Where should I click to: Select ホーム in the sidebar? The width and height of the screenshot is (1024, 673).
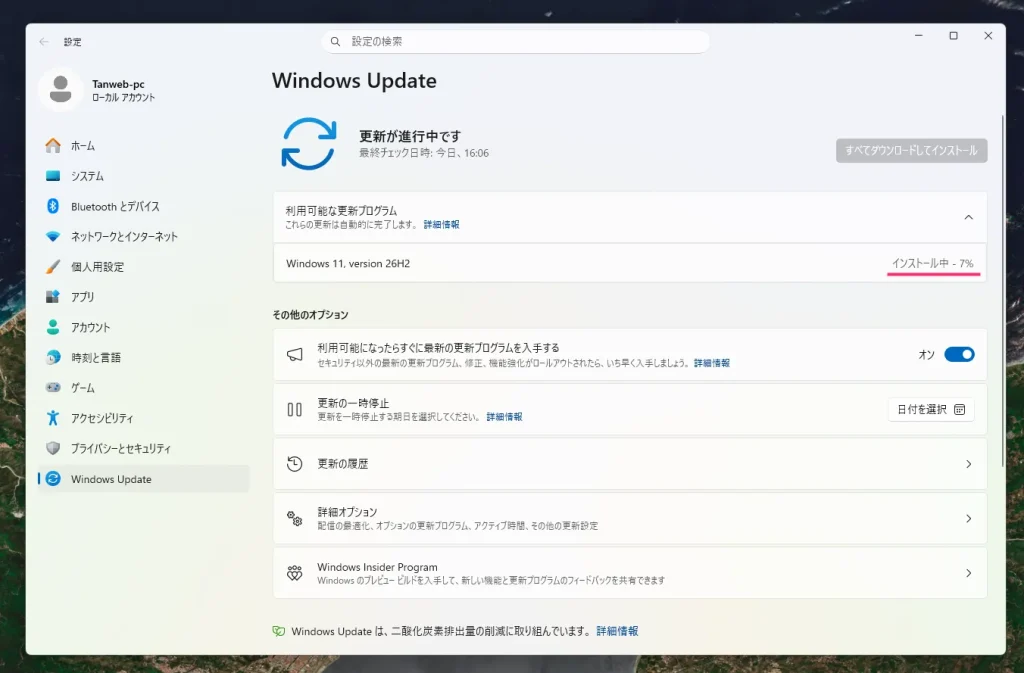coord(144,146)
